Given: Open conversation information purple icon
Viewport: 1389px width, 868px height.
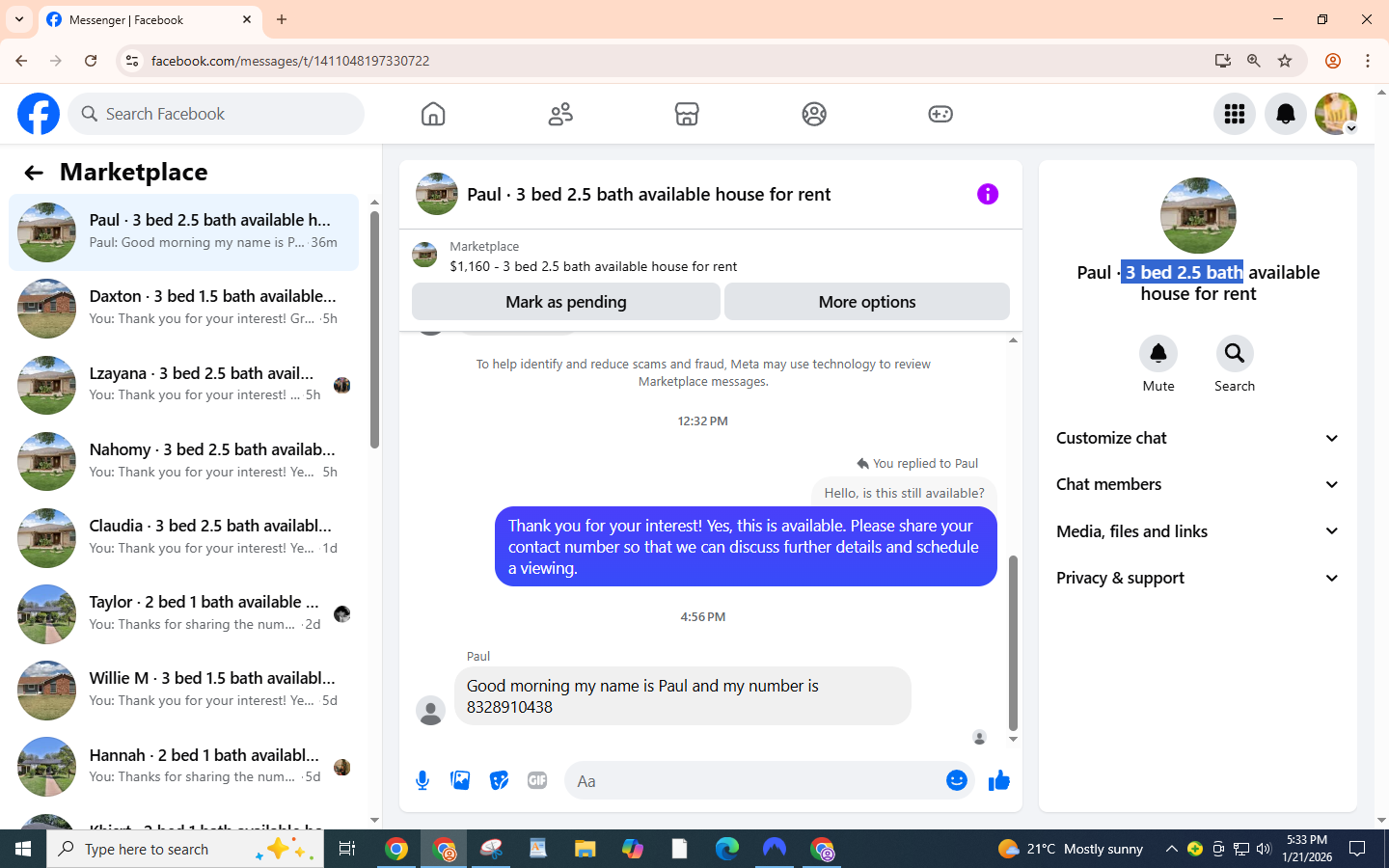Looking at the screenshot, I should point(988,194).
